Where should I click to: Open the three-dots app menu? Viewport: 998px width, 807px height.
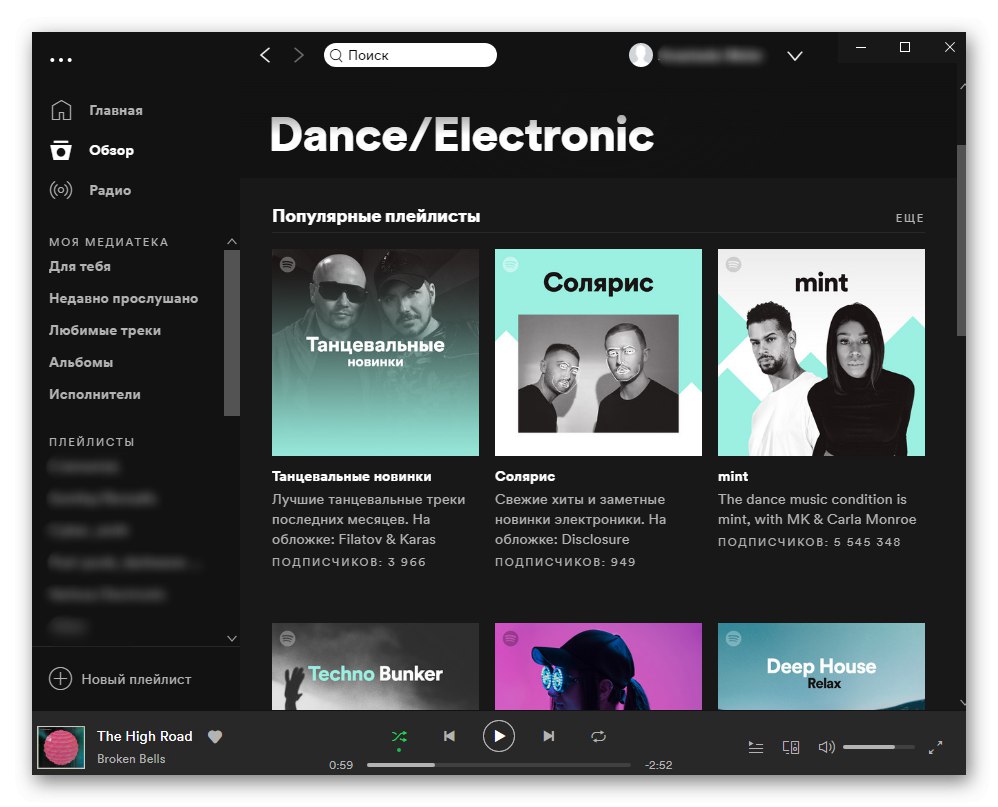[x=61, y=60]
